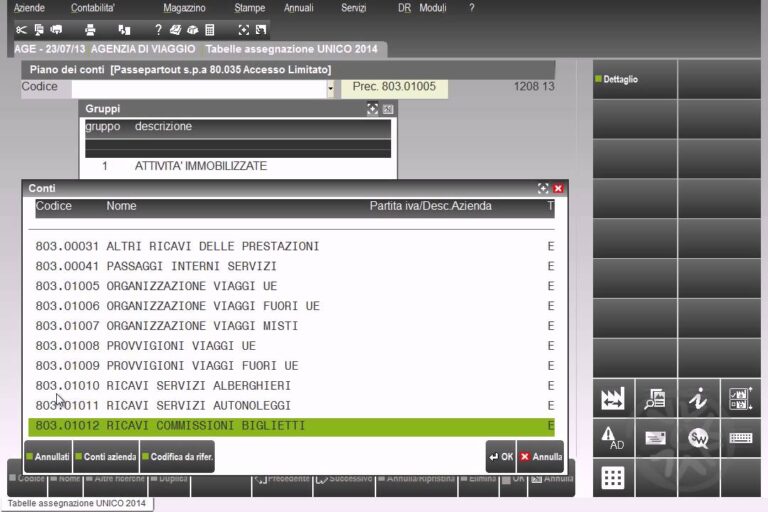Maximize the Conti window
This screenshot has width=768, height=512.
tap(543, 189)
